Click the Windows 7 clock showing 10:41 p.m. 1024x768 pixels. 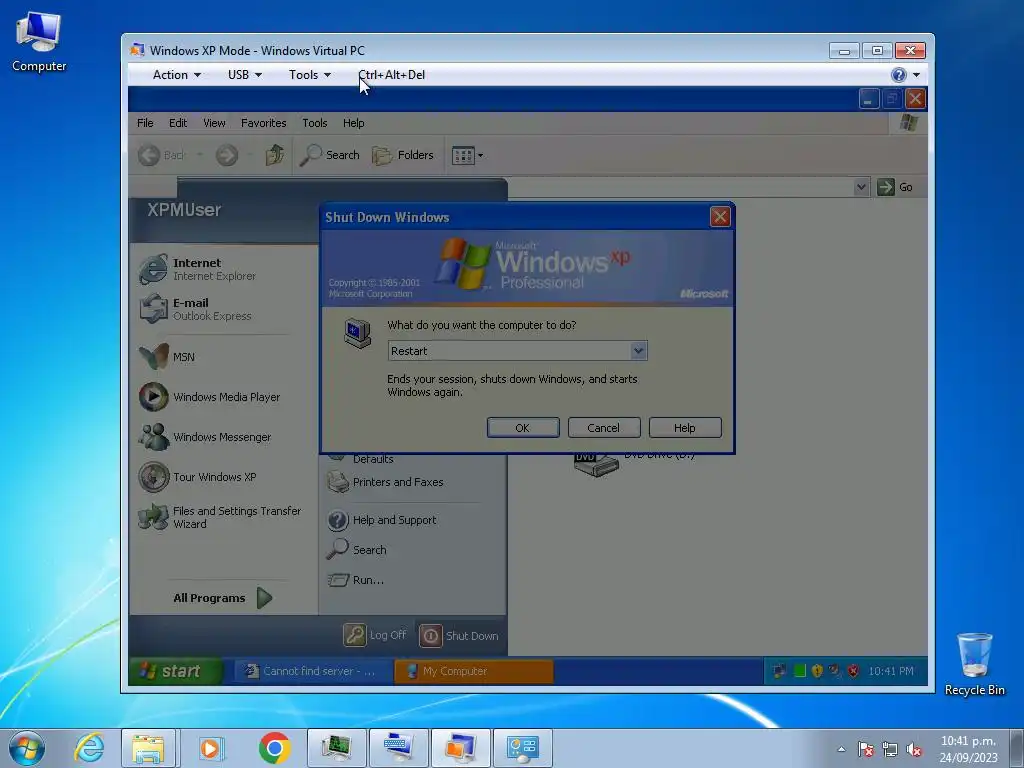pos(968,749)
